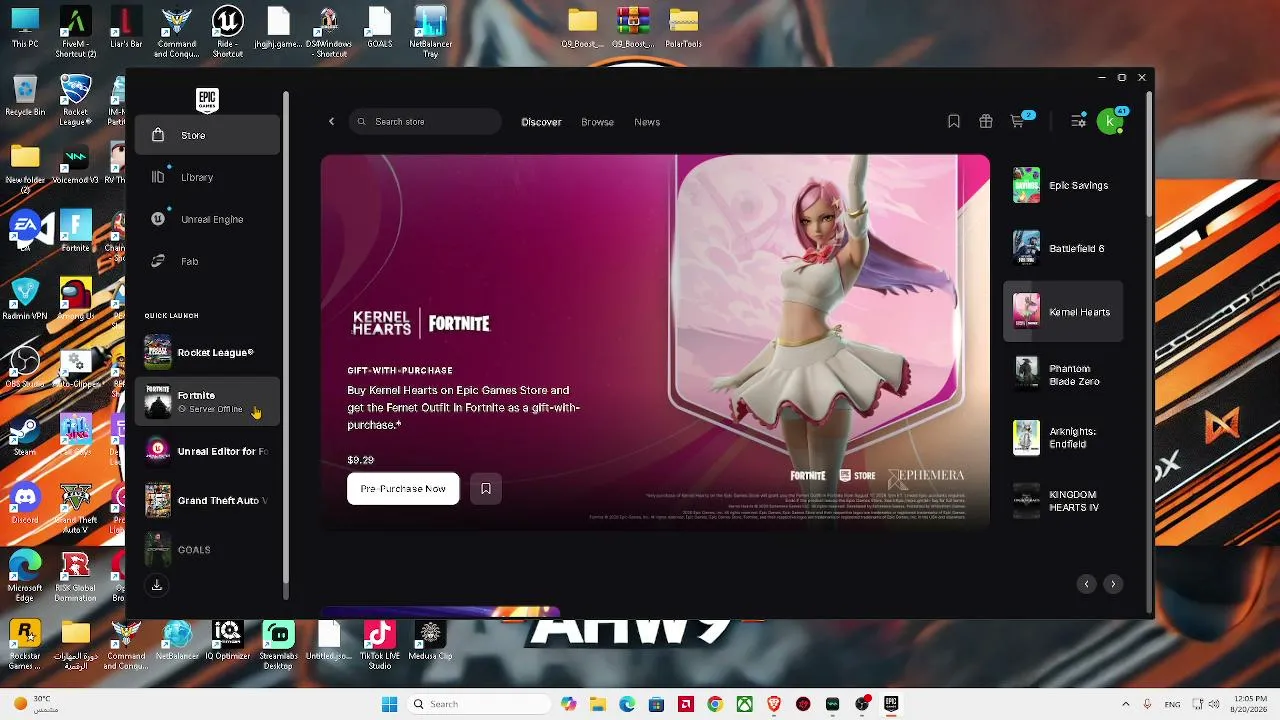Open FiveM shortcut on the desktop
The width and height of the screenshot is (1280, 720).
76,33
